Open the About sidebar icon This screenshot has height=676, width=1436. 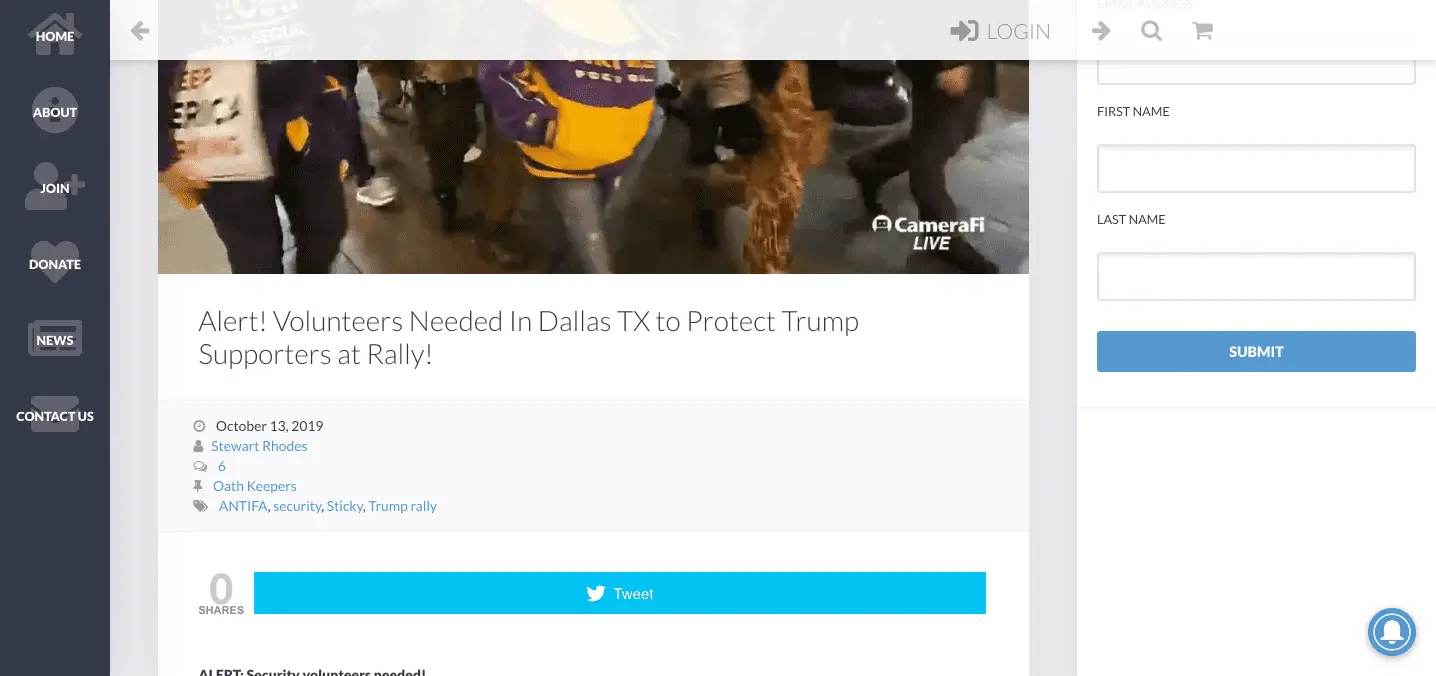click(55, 112)
